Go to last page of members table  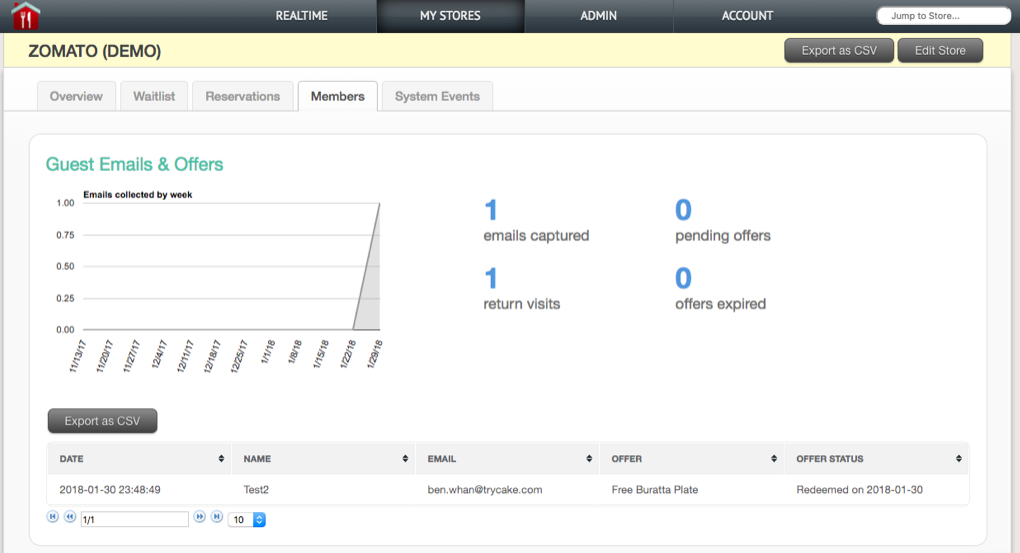(217, 517)
